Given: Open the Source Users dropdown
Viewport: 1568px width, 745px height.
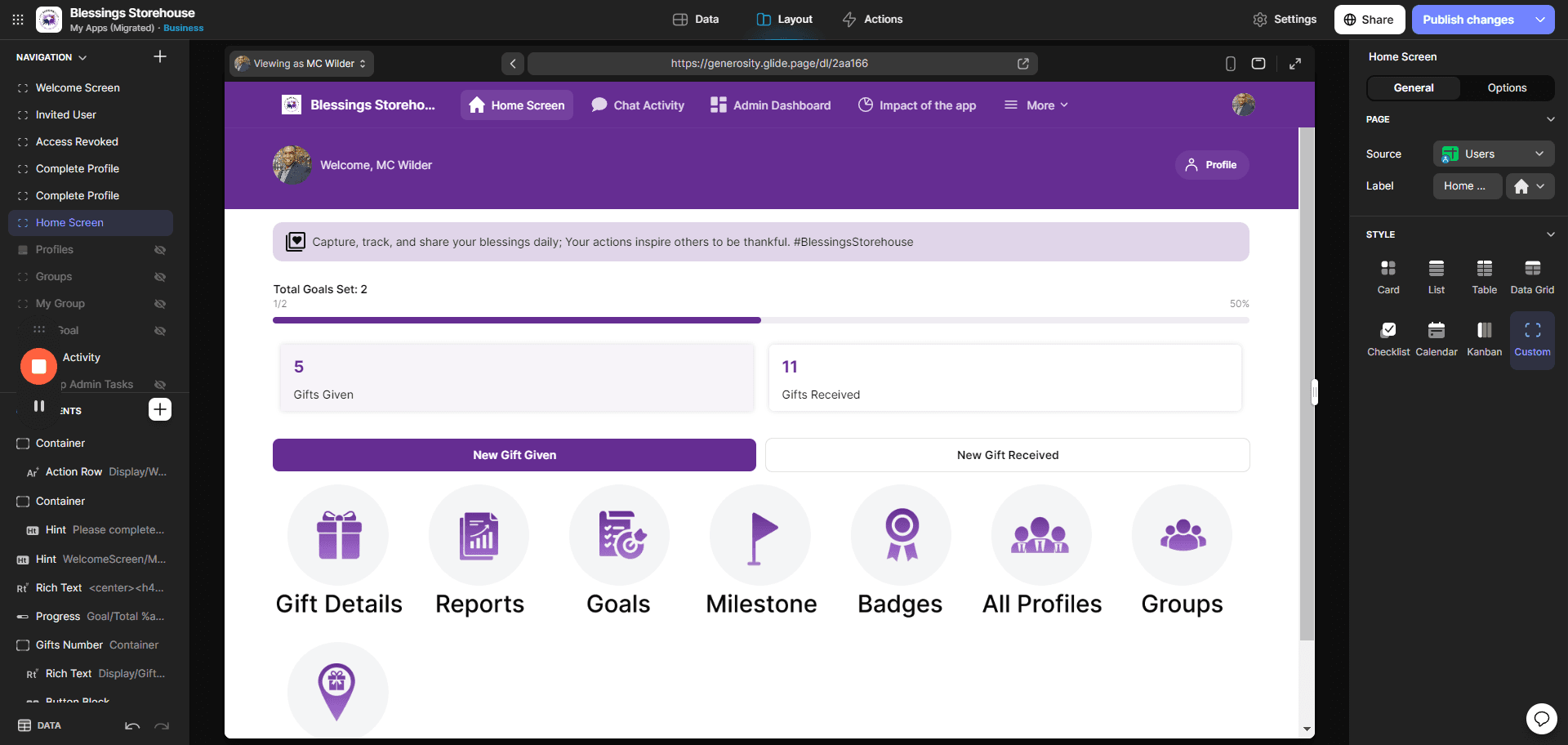Looking at the screenshot, I should coord(1494,154).
